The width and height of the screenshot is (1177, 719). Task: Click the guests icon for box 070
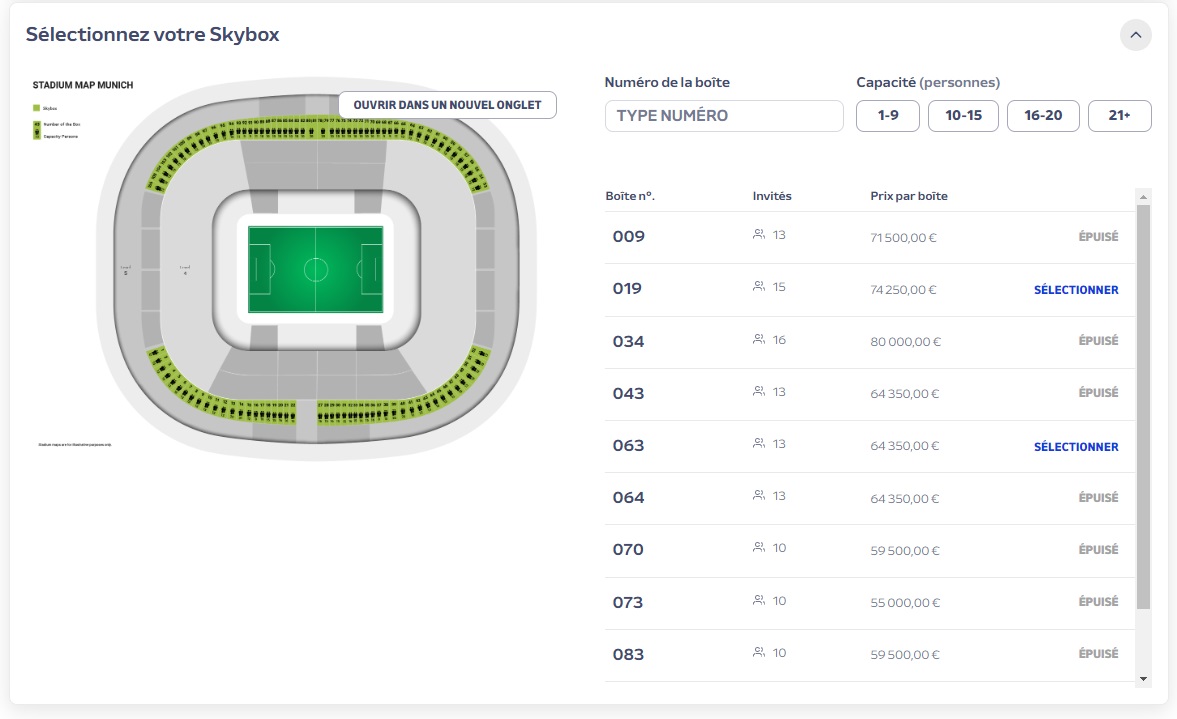pos(759,548)
